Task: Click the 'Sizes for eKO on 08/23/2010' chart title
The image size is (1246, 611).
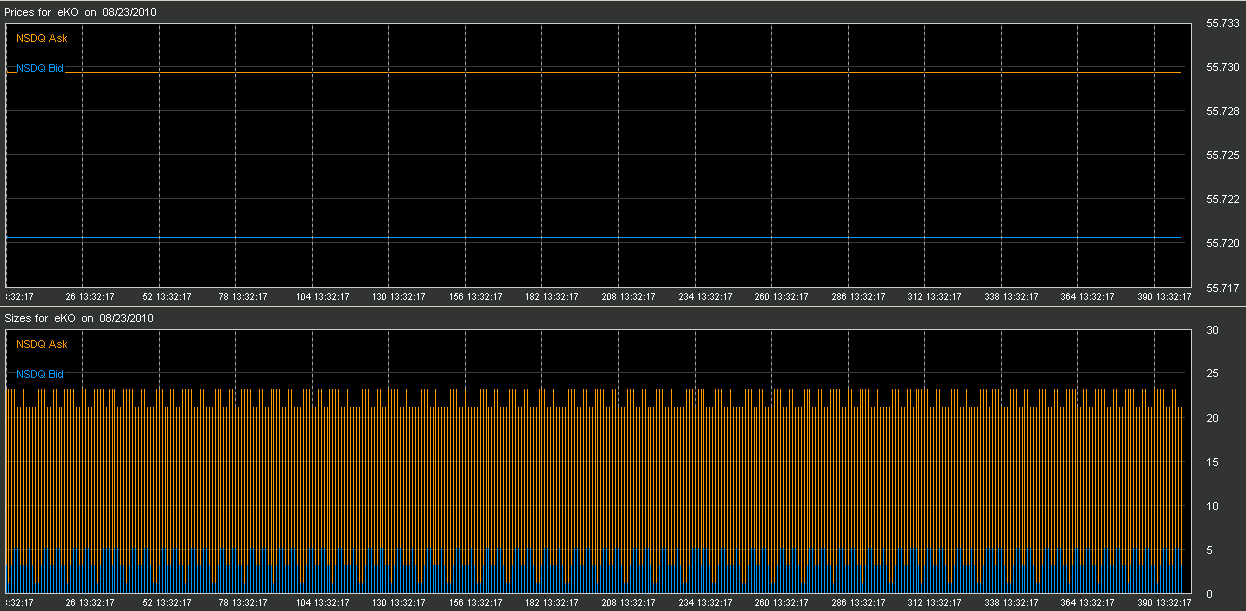Action: 79,317
